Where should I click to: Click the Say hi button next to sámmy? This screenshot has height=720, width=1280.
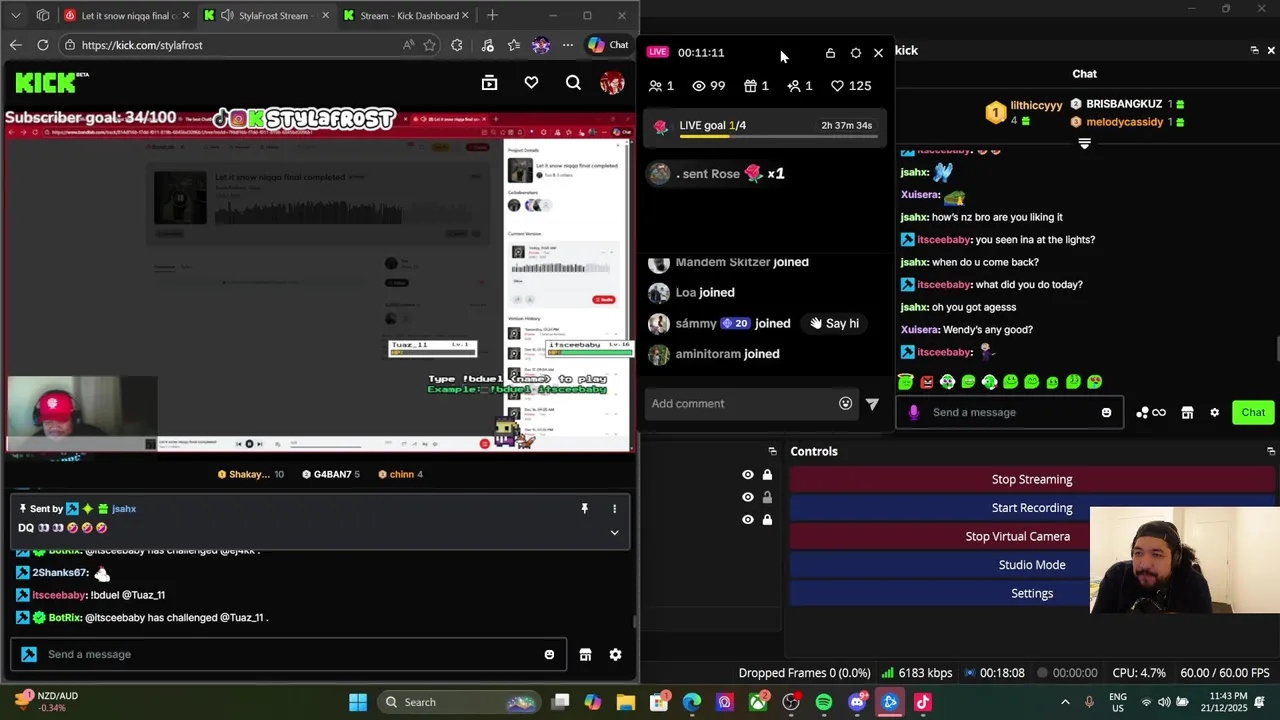[835, 323]
